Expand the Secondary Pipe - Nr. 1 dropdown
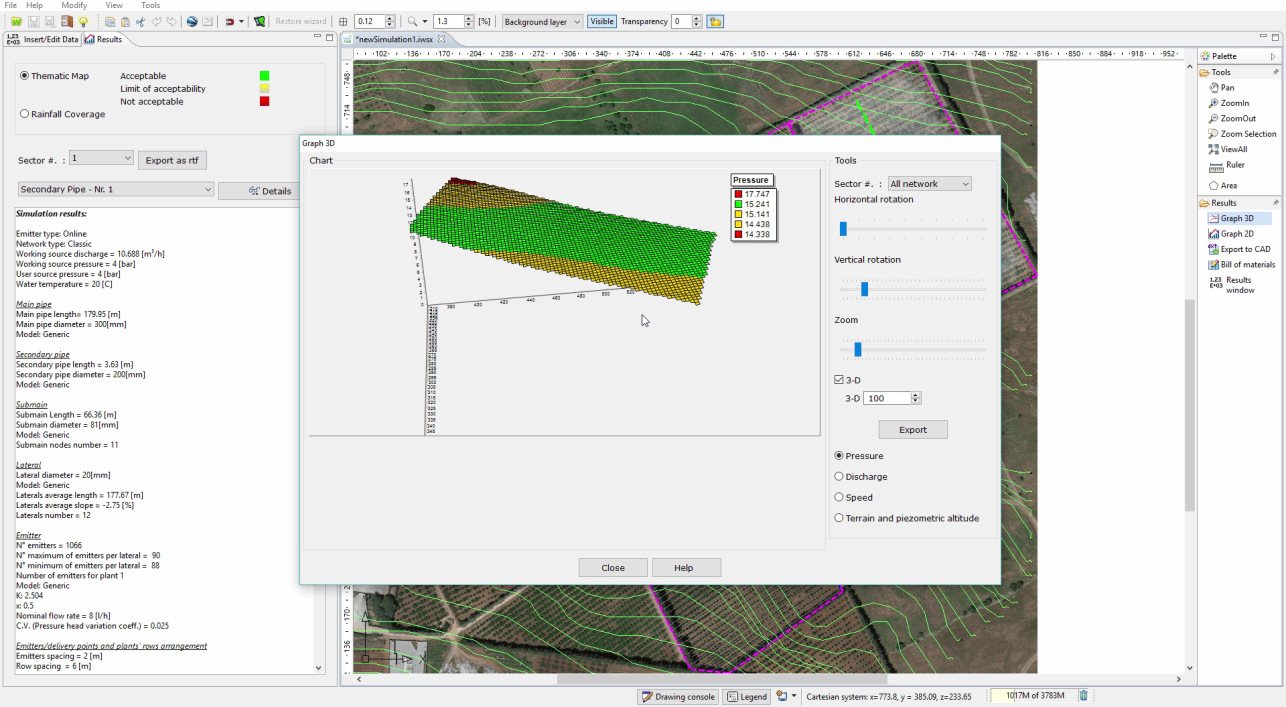Viewport: 1286px width, 707px height. pos(116,189)
